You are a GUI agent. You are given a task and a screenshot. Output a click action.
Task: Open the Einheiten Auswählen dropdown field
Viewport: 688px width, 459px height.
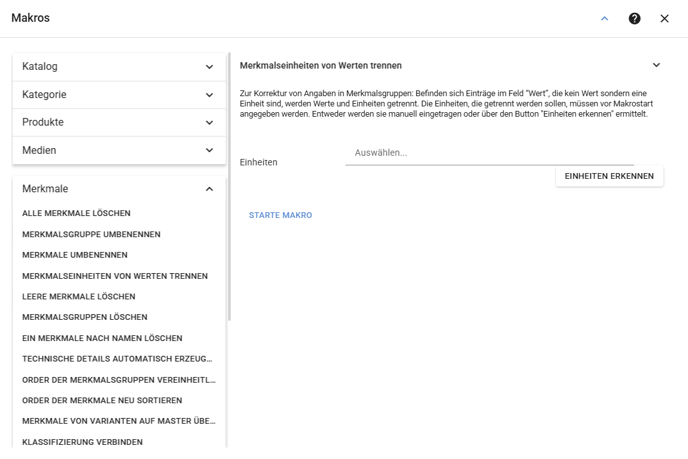click(x=490, y=153)
